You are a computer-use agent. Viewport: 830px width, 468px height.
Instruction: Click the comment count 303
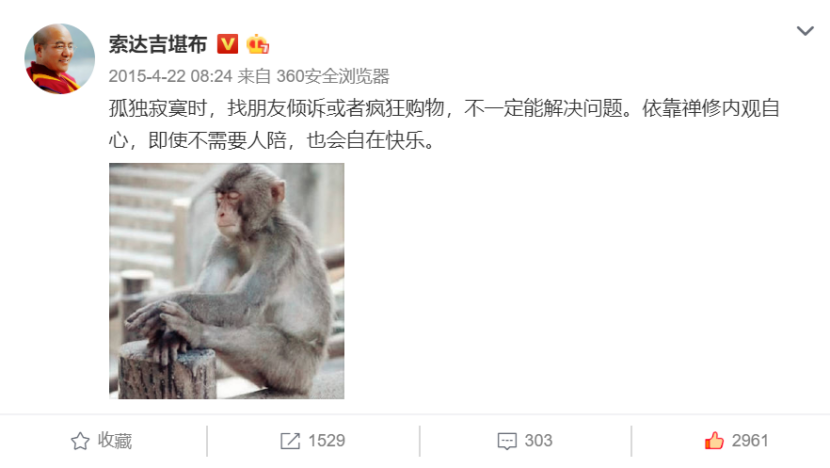538,441
